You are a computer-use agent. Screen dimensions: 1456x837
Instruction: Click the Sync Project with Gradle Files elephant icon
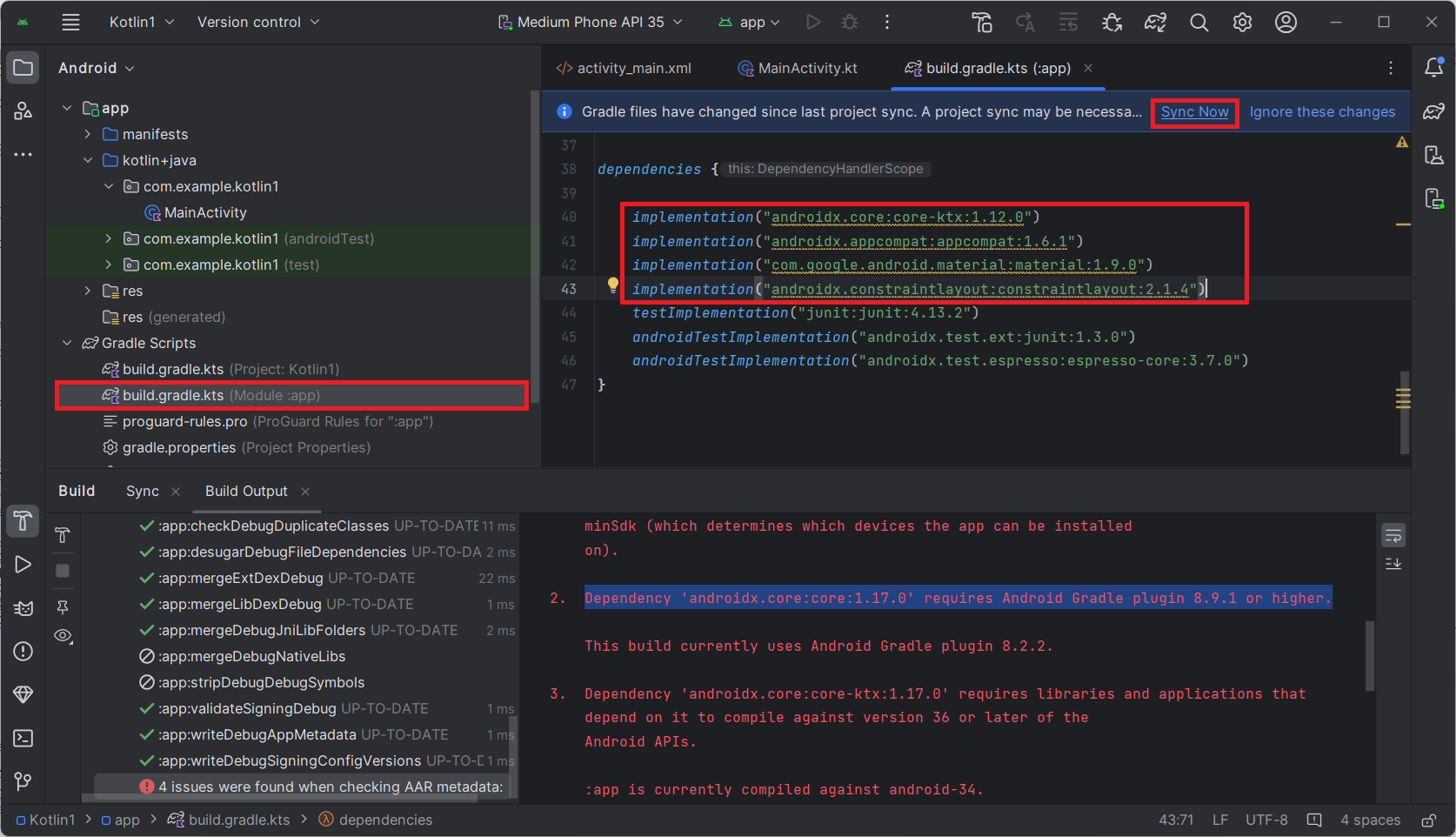[1155, 23]
